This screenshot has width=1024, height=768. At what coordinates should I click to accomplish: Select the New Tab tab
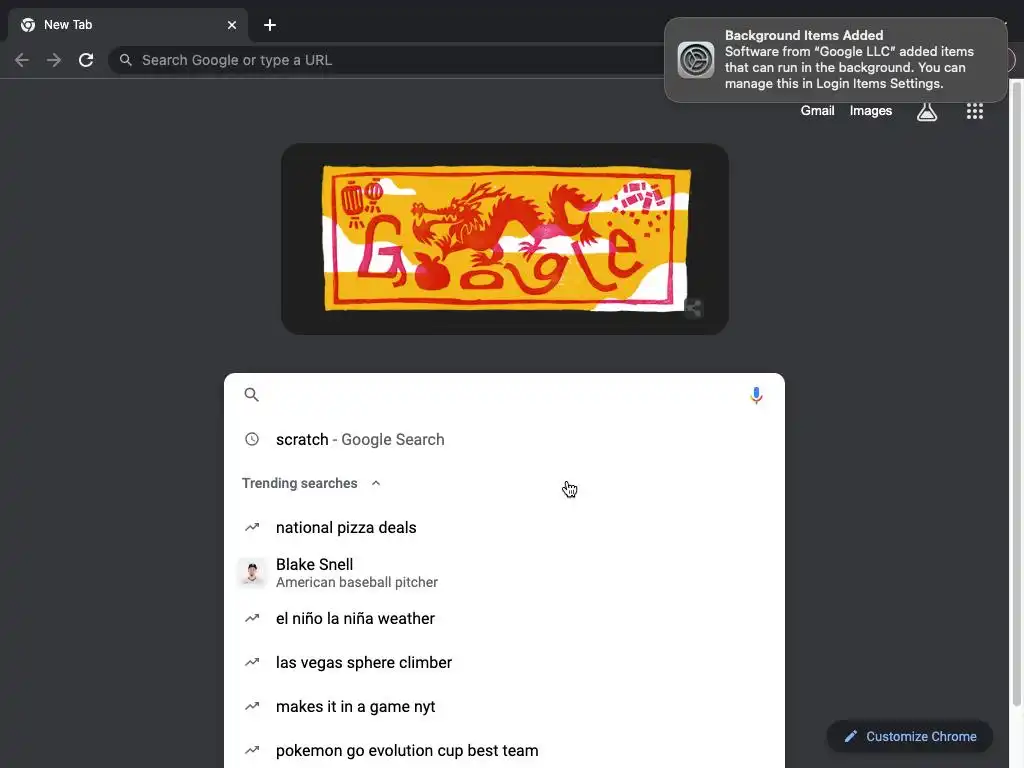pos(128,25)
